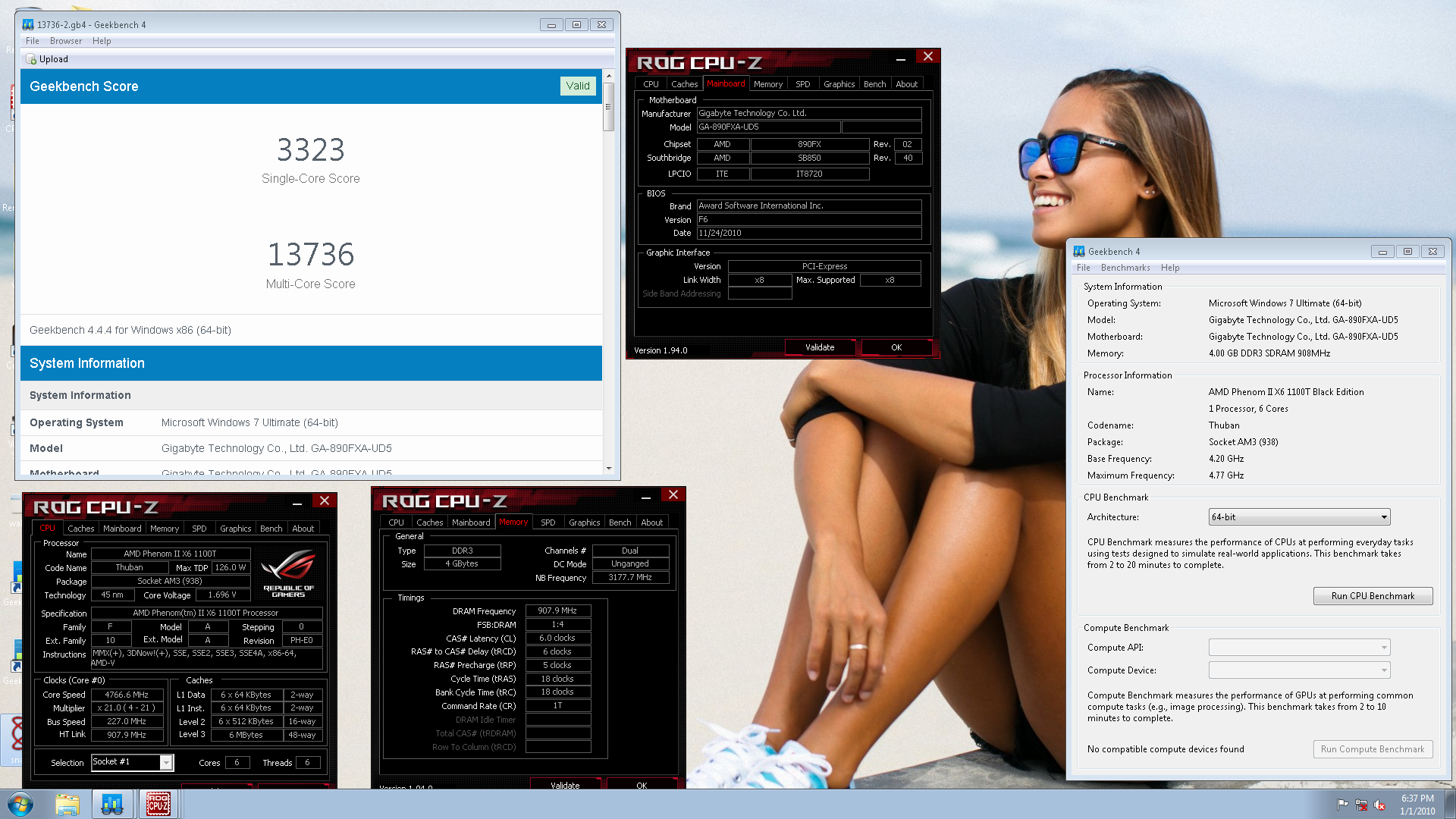The height and width of the screenshot is (819, 1456).
Task: Switch to Memory tab in Mainboard CPU-Z window
Action: [x=767, y=84]
